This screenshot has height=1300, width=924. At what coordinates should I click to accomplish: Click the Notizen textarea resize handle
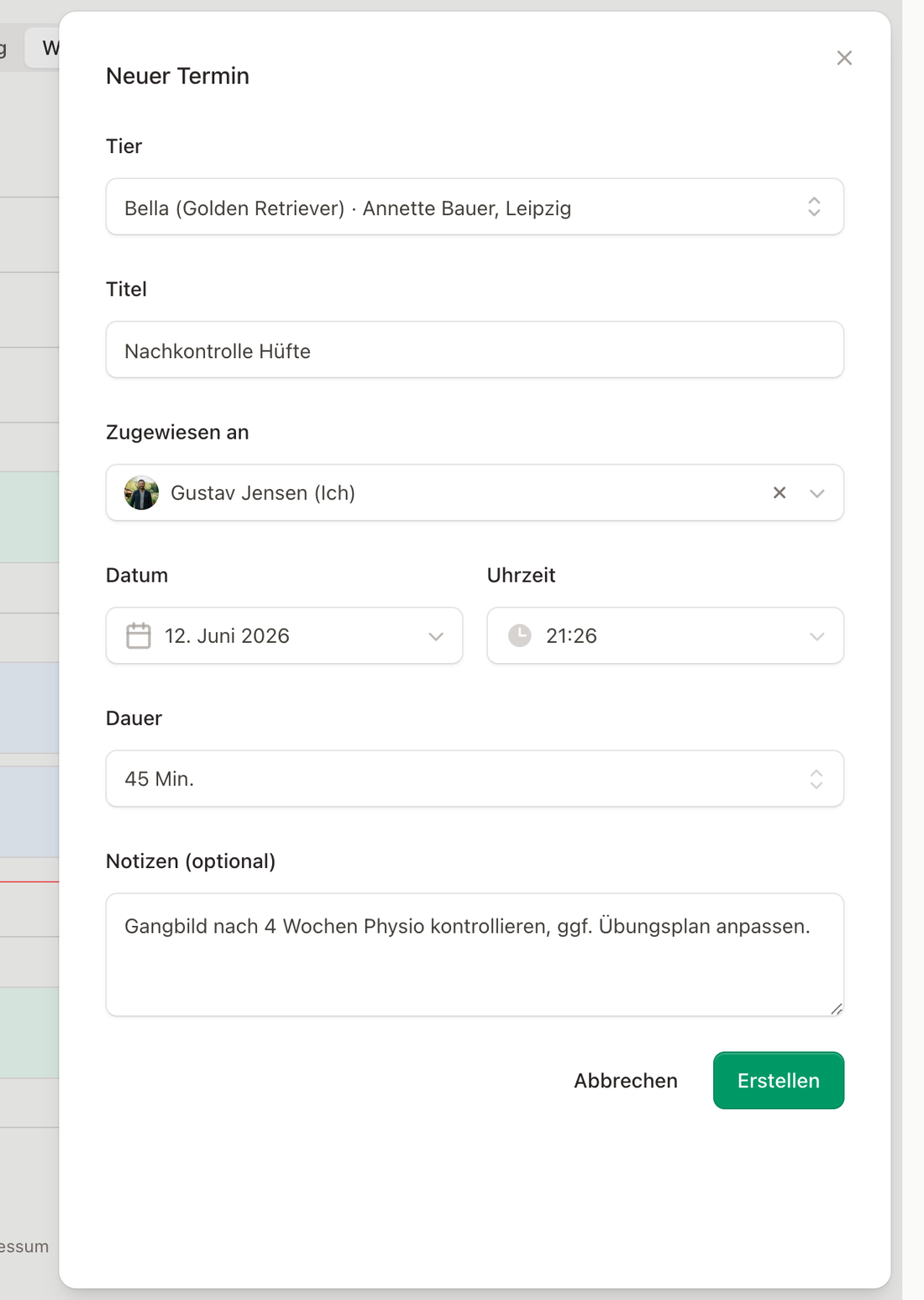point(837,1009)
